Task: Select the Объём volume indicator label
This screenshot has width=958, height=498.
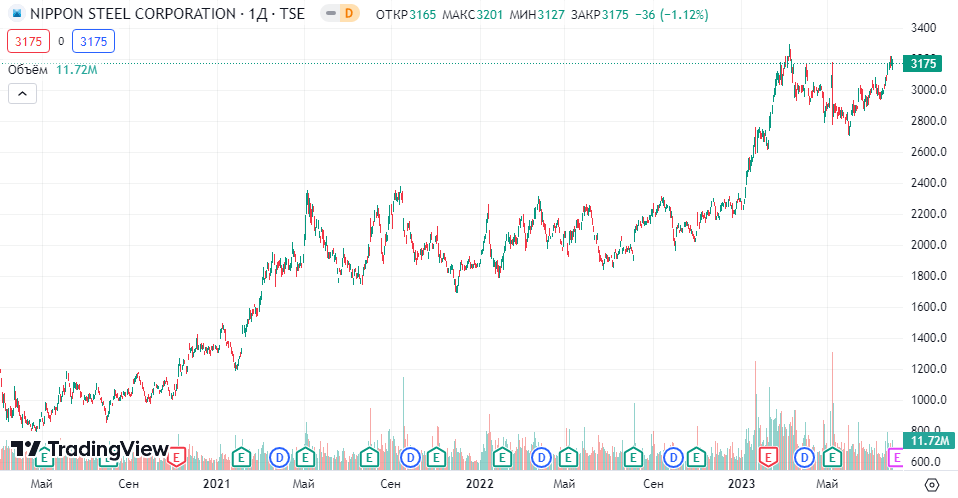Action: pyautogui.click(x=27, y=70)
